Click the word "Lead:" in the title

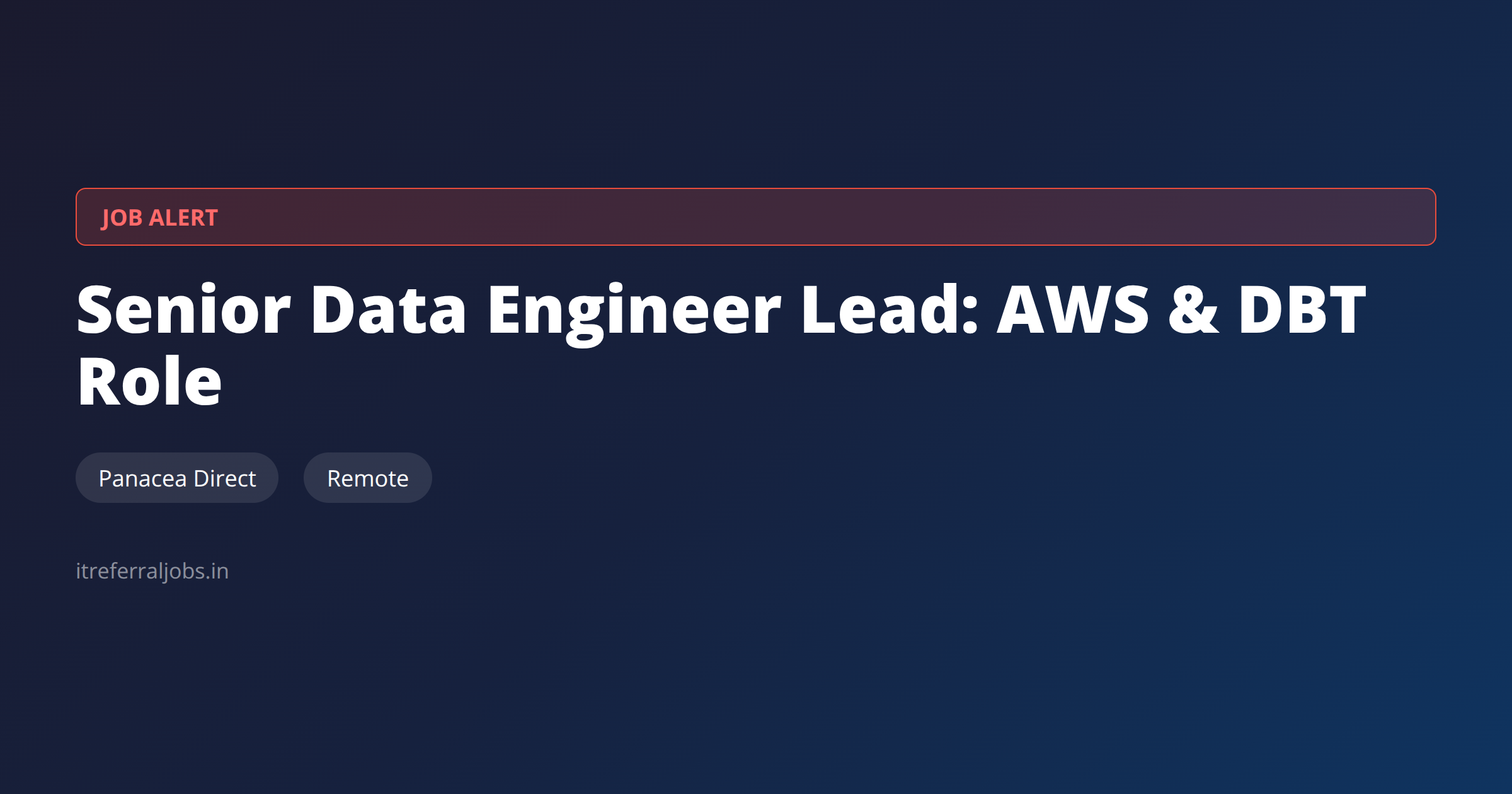(x=890, y=310)
